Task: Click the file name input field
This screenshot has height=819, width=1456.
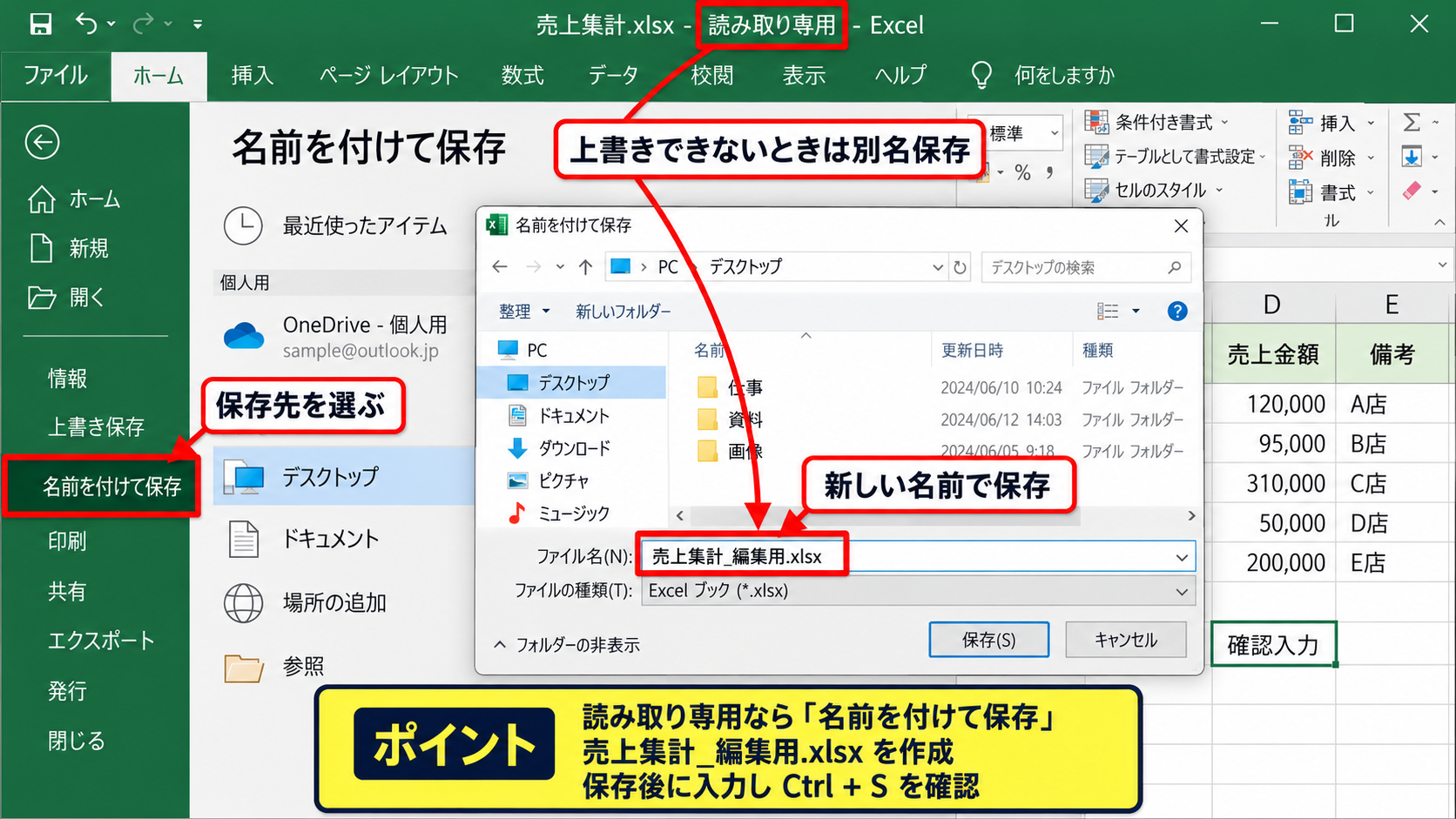Action: 918,557
